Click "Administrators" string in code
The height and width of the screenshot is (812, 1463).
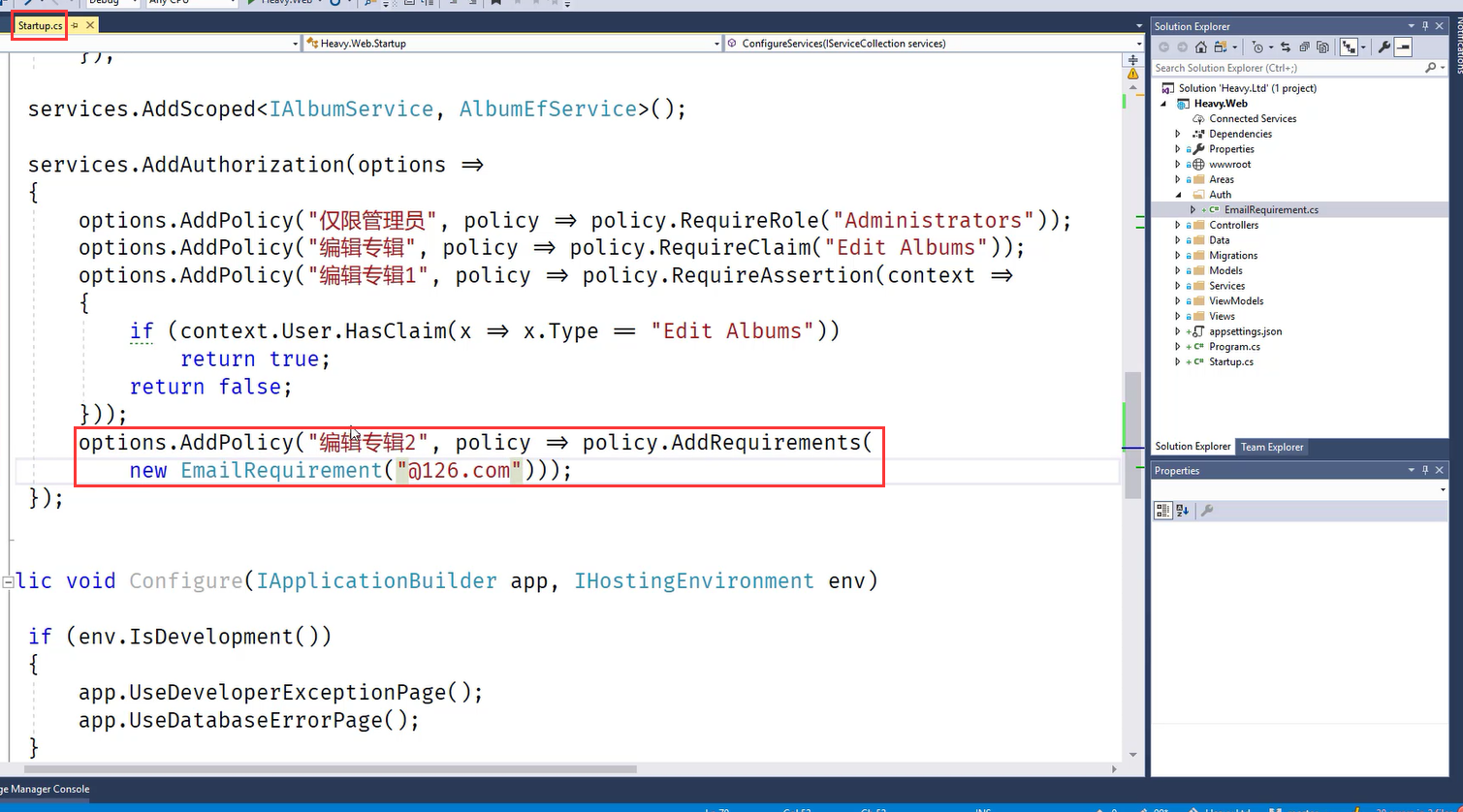tap(934, 220)
